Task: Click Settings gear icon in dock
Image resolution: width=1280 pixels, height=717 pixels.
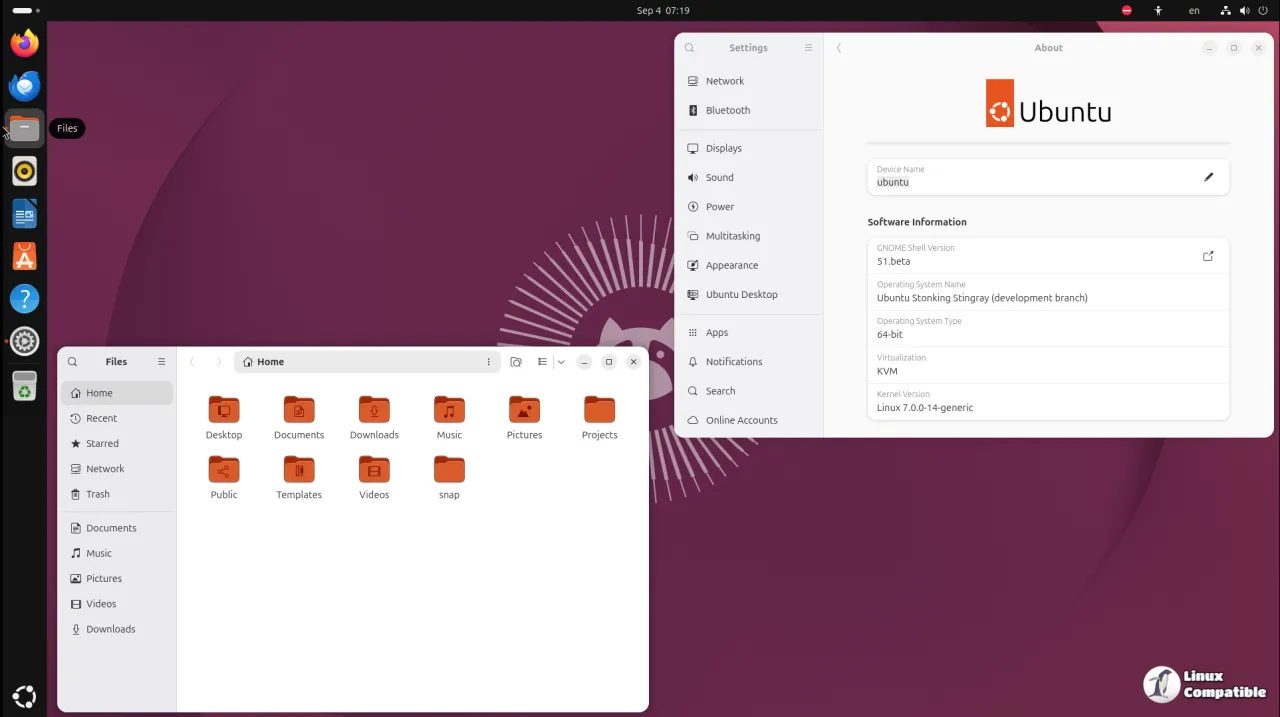Action: click(x=24, y=341)
